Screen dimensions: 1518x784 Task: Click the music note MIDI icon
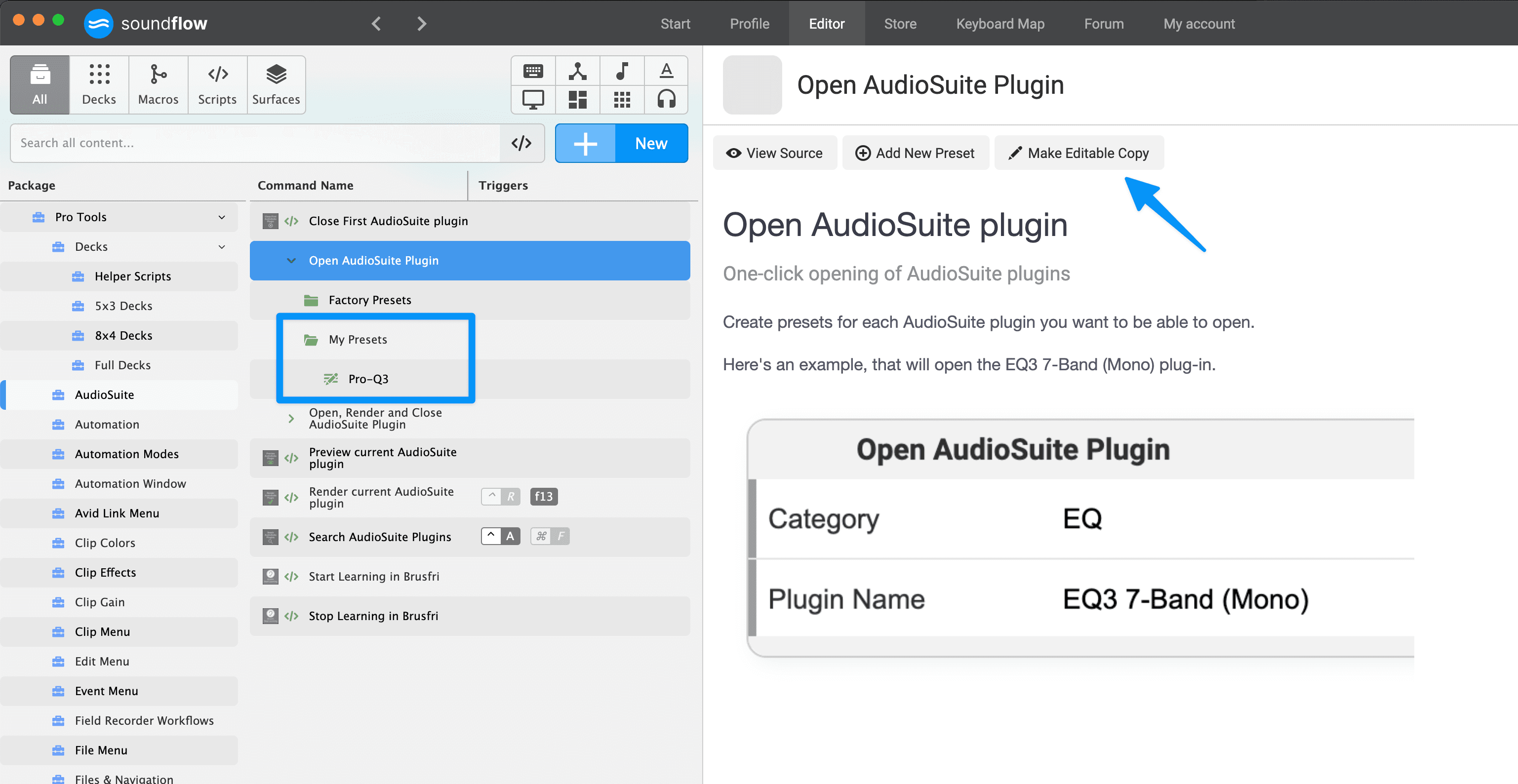tap(622, 71)
